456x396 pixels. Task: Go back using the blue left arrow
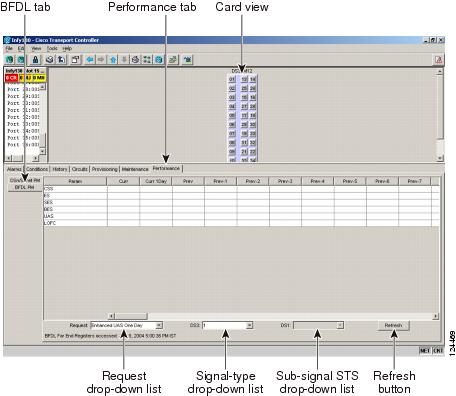[90, 60]
